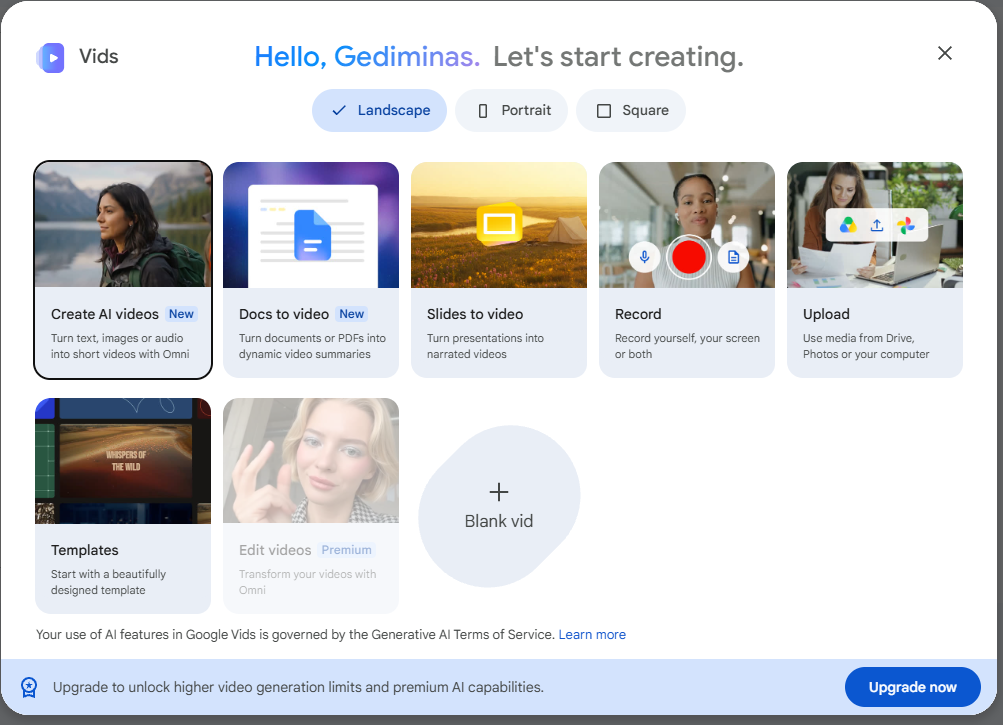Click the blue Docs icon on Docs to video card
1003x725 pixels.
[x=312, y=235]
